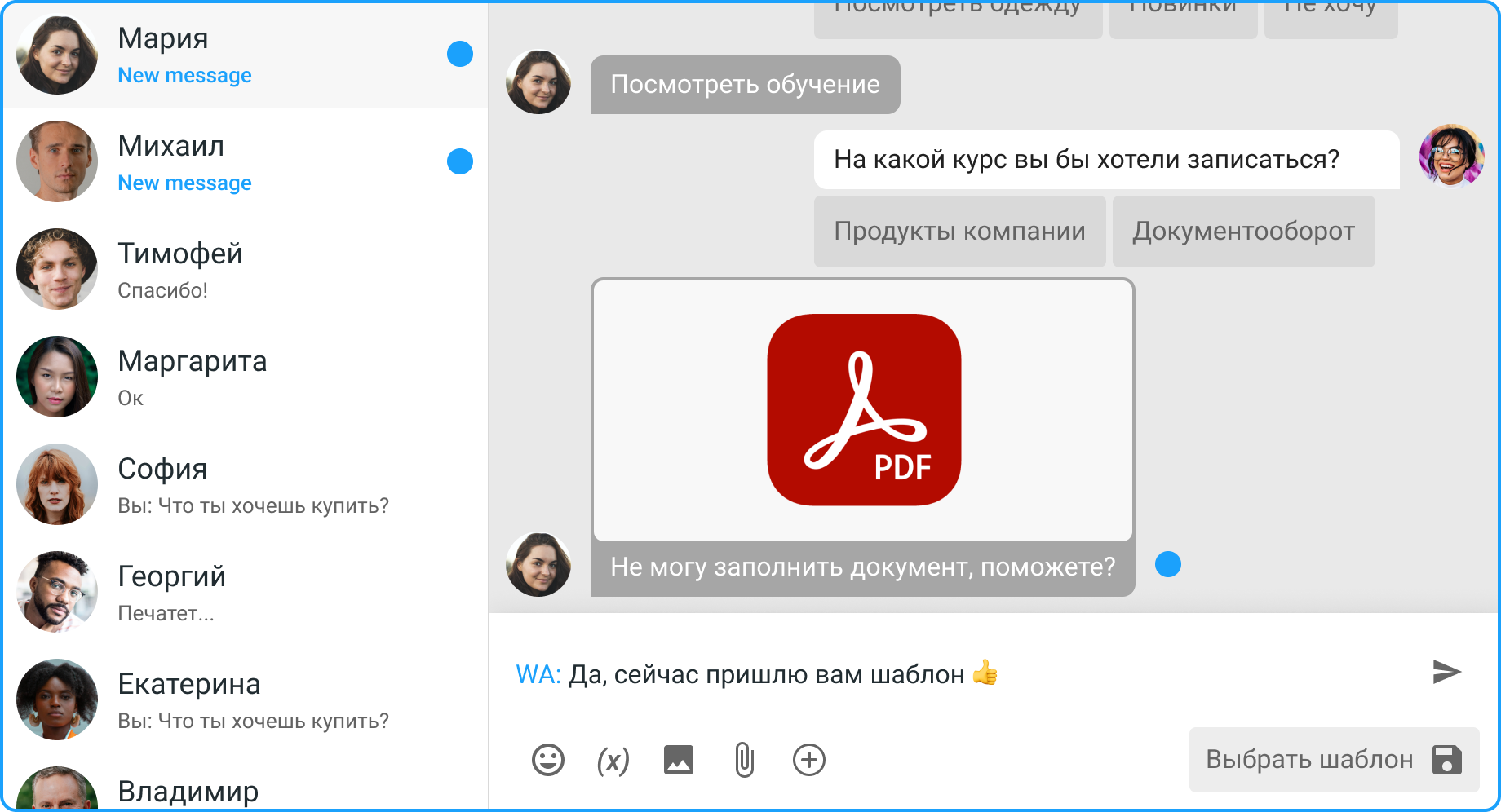The height and width of the screenshot is (812, 1501).
Task: Open the chat with Мария
Action: (x=245, y=54)
